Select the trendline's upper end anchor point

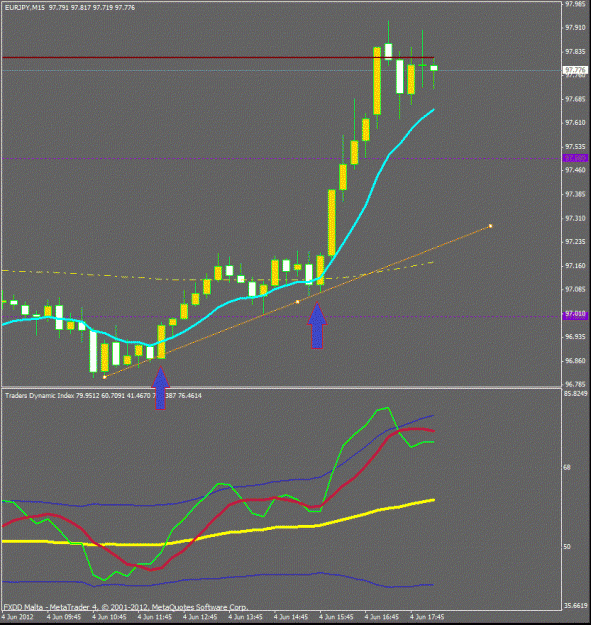[x=491, y=226]
